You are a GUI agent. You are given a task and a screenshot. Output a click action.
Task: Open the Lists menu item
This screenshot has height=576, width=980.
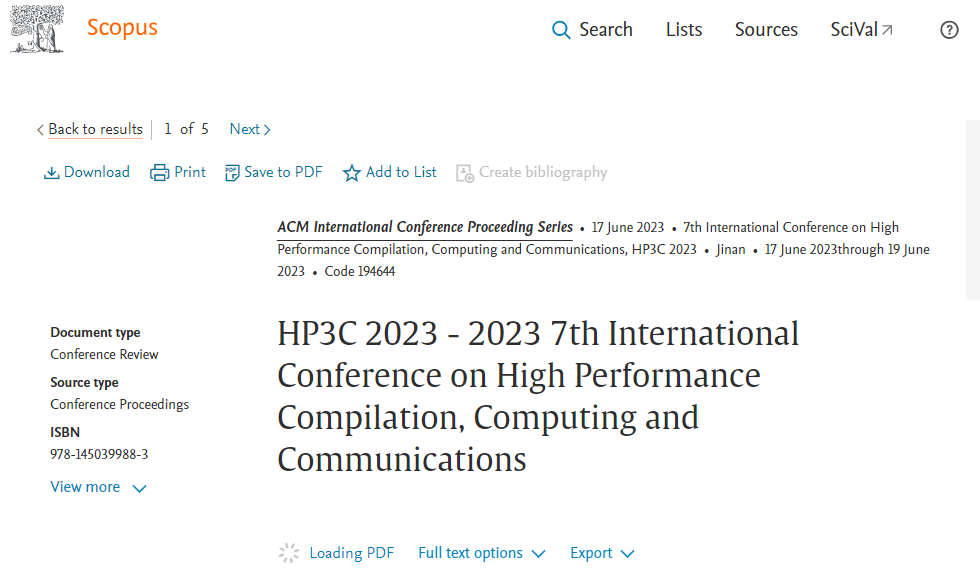pos(684,30)
